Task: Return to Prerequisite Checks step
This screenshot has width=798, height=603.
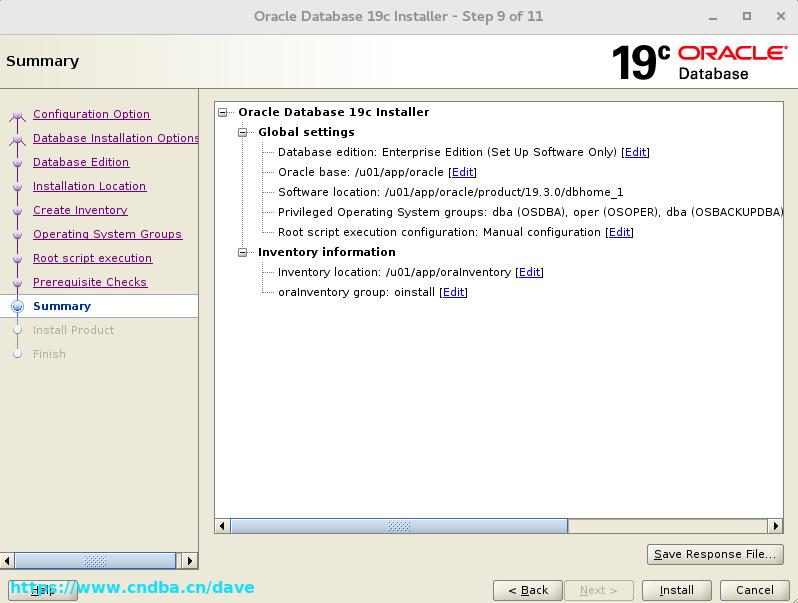Action: (x=90, y=282)
